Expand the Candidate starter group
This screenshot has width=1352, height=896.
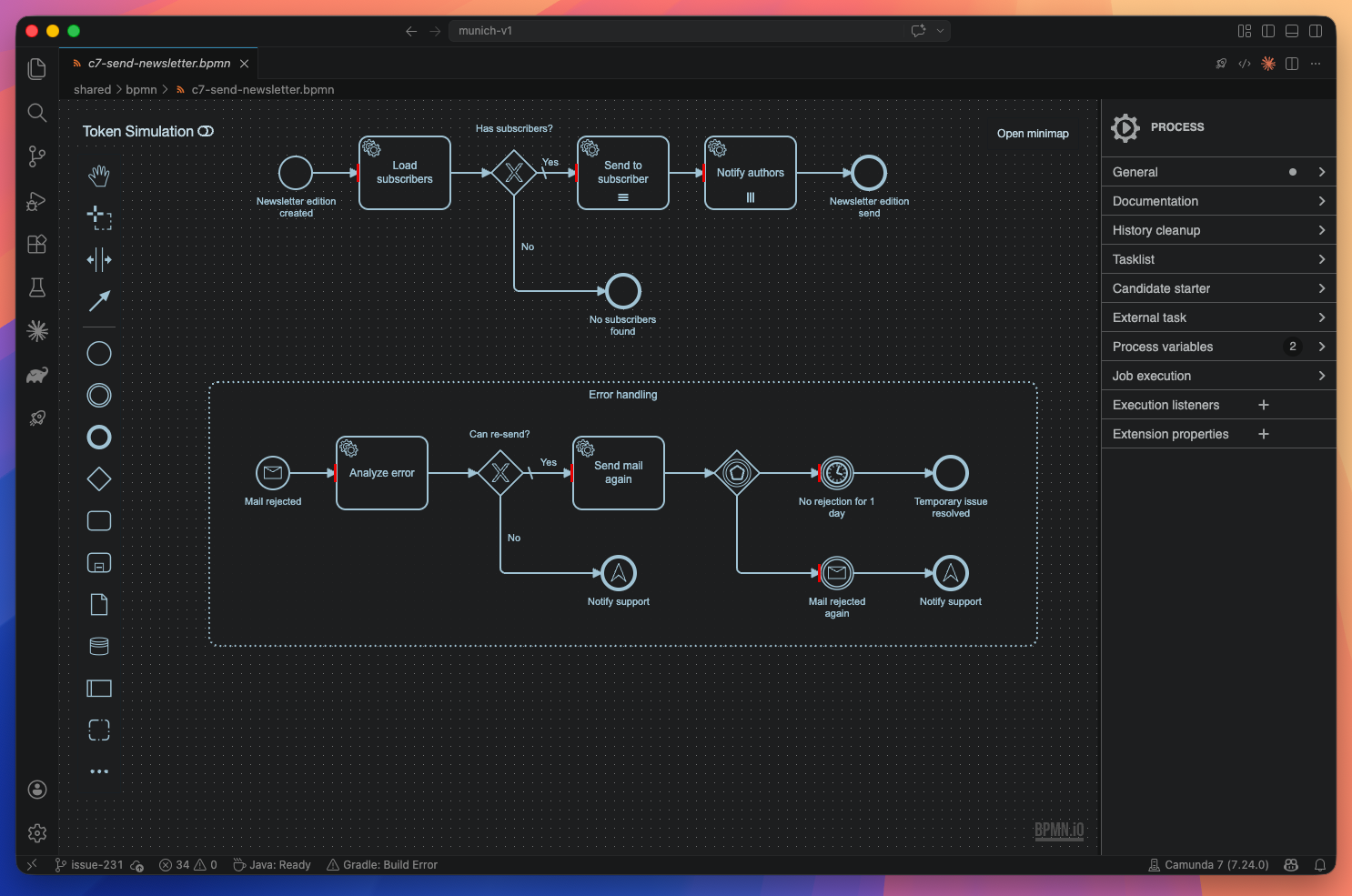[1219, 288]
